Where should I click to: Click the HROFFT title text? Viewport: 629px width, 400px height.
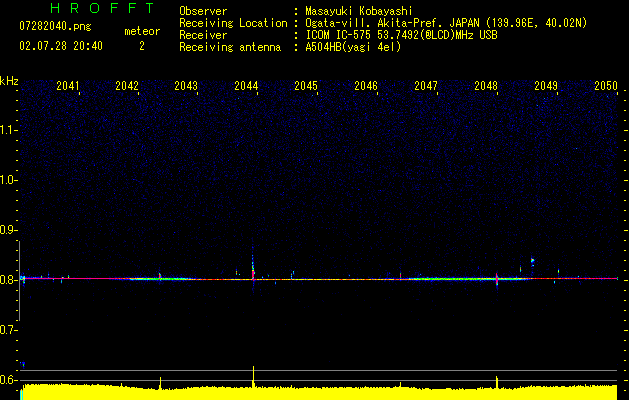[102, 8]
